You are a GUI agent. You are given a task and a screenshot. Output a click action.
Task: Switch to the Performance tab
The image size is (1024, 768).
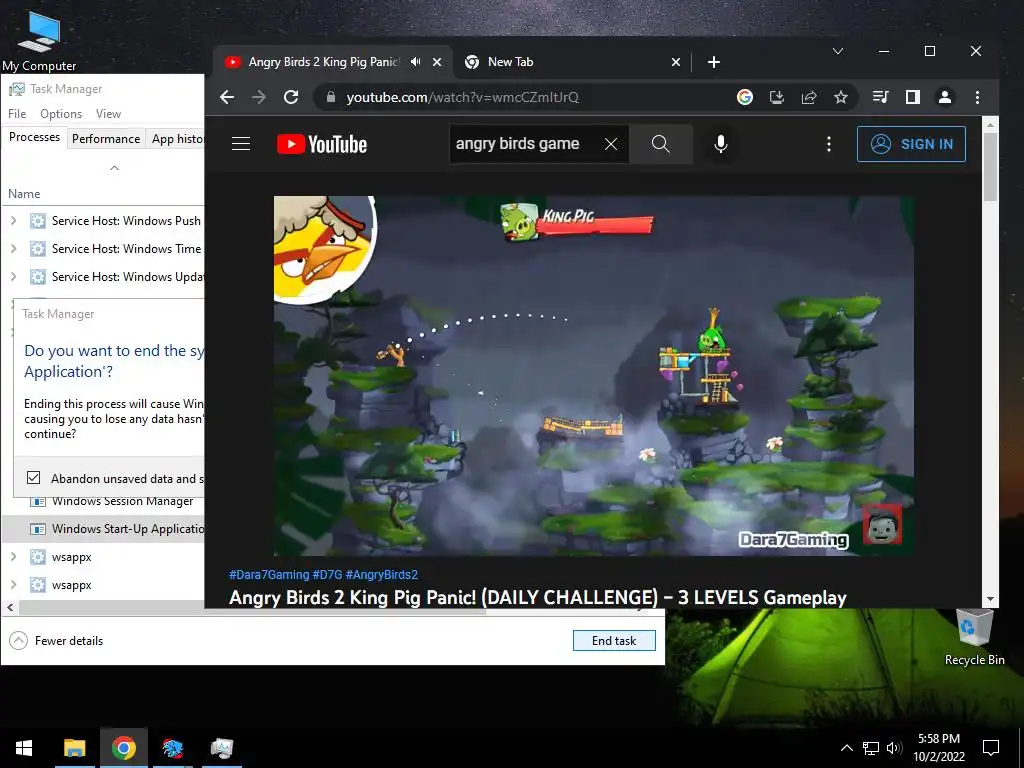(x=106, y=138)
